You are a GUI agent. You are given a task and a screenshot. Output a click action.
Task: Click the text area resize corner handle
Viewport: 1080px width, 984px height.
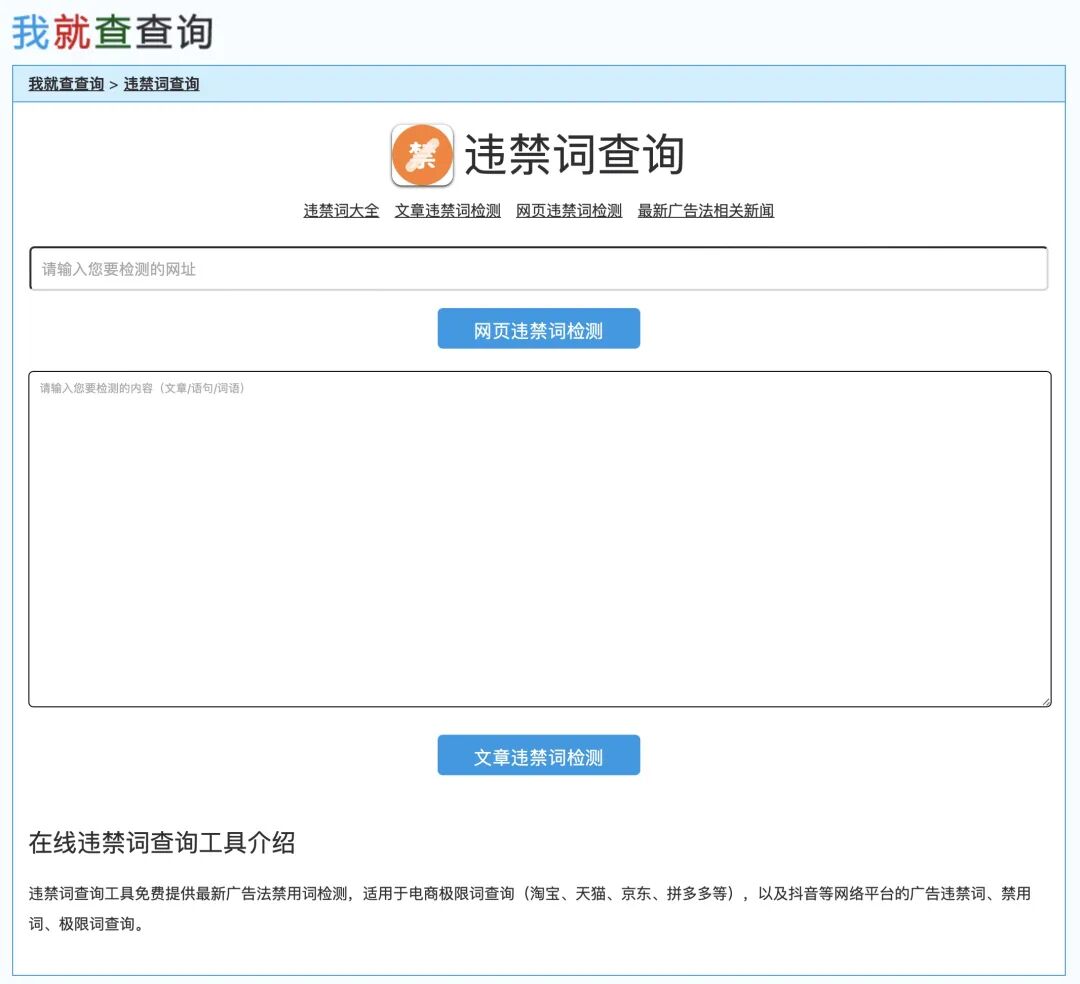point(1044,703)
